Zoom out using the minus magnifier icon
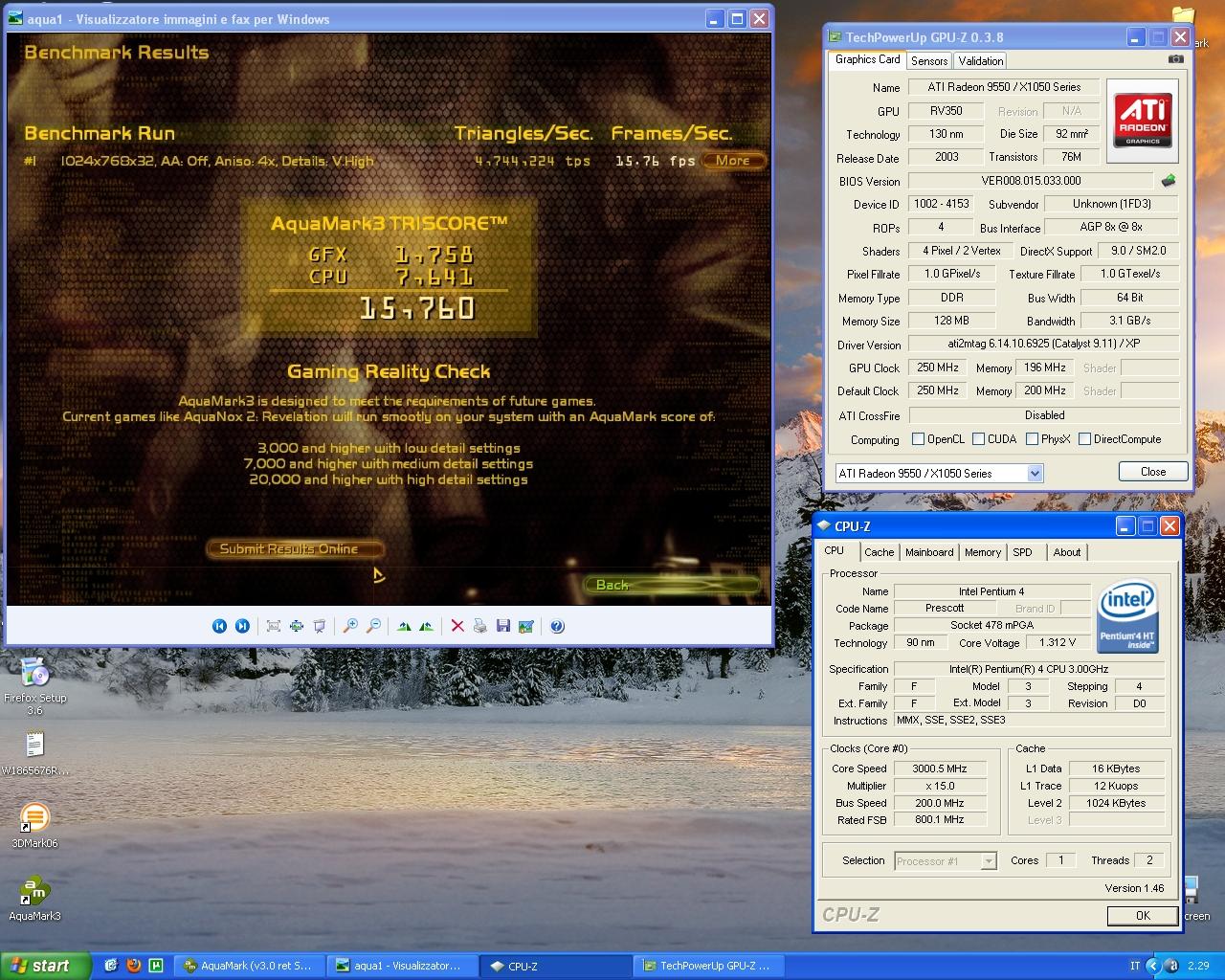 [x=373, y=626]
